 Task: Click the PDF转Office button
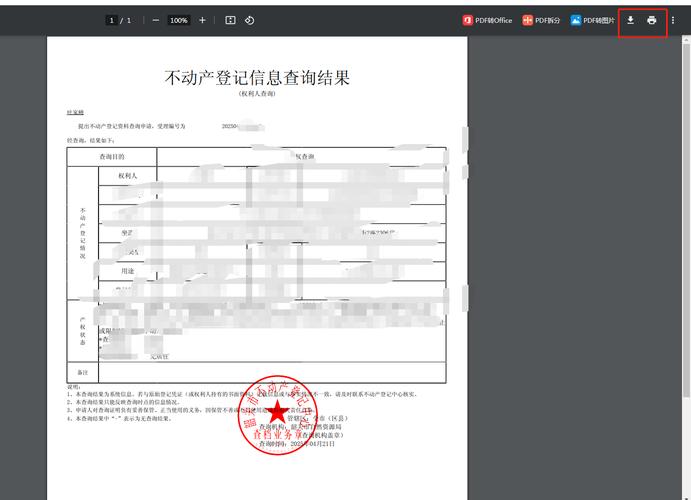[487, 20]
